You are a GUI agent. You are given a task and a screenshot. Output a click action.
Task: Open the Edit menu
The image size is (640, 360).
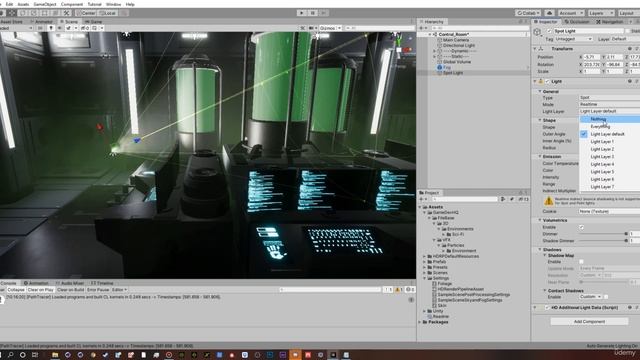9,4
